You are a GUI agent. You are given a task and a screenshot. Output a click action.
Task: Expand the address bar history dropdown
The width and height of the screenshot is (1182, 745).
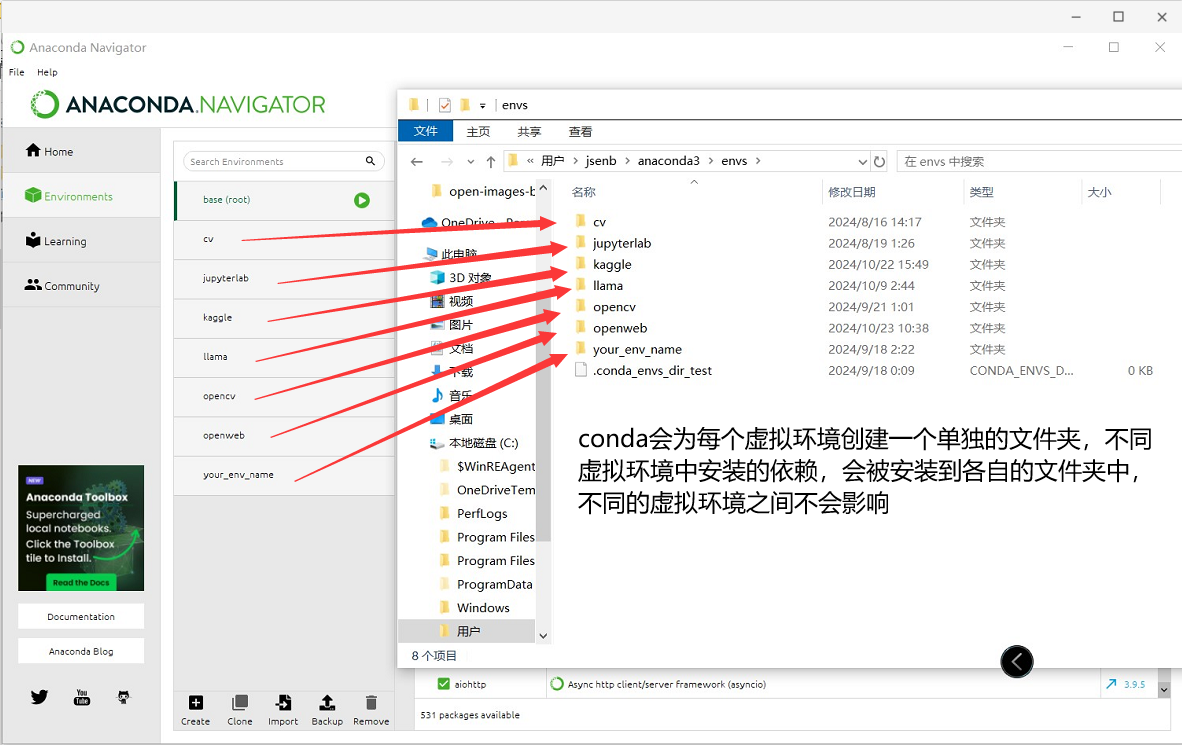pos(863,162)
